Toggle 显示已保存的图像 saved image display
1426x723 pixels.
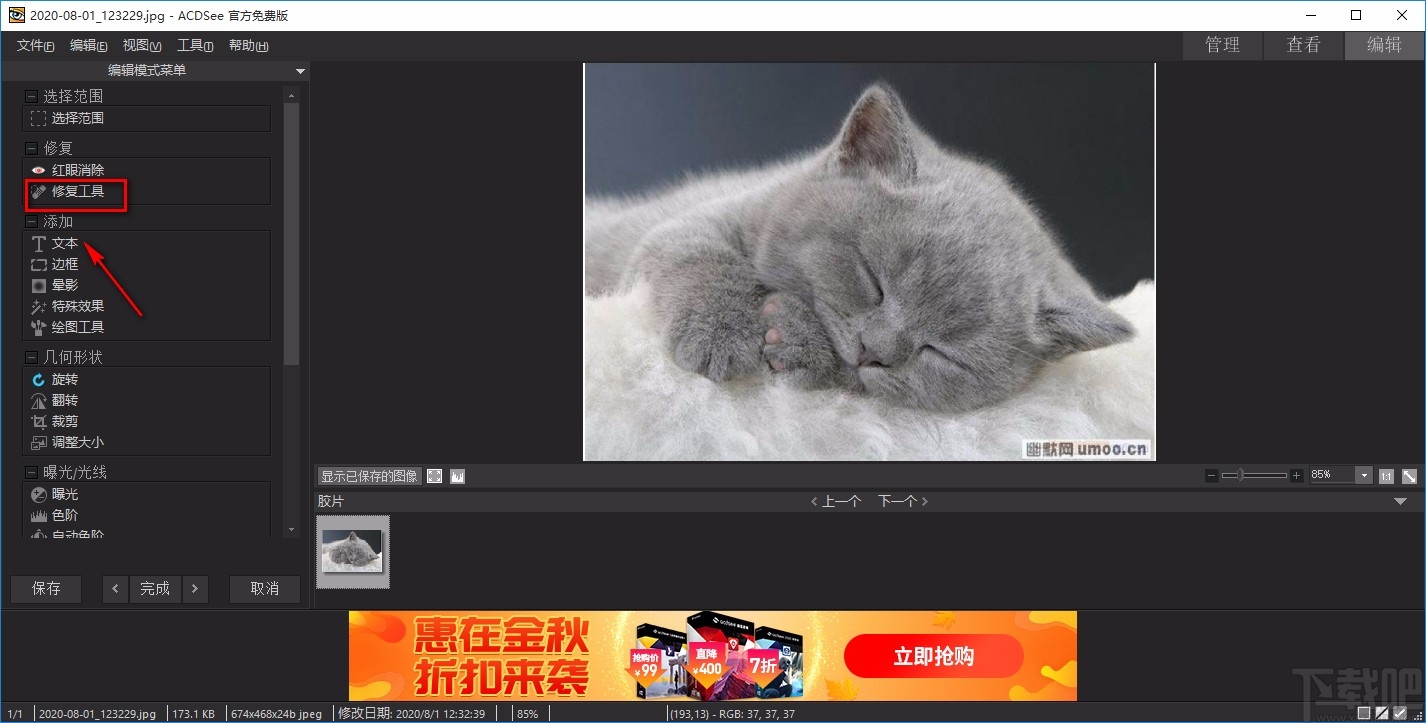[369, 475]
